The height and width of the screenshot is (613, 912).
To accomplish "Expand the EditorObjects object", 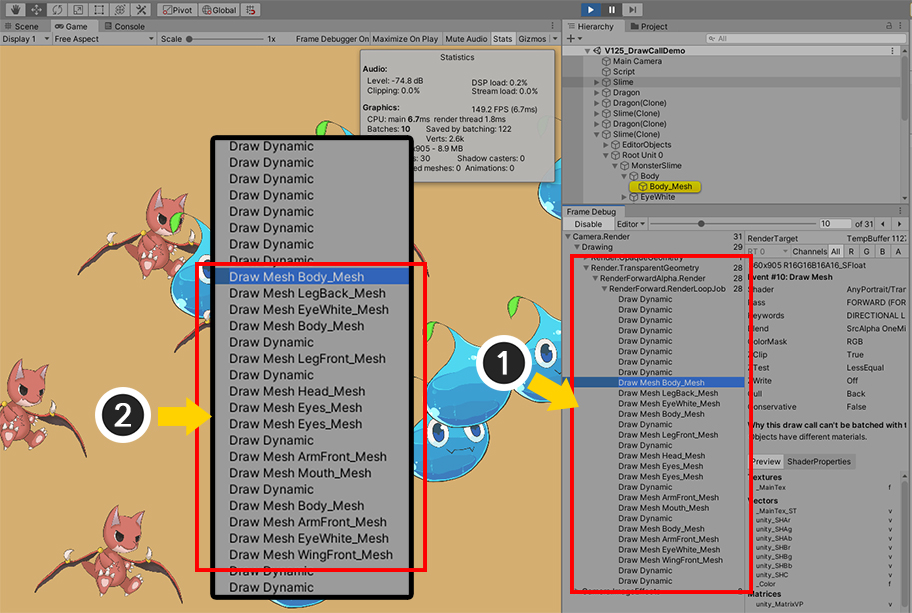I will (x=606, y=145).
